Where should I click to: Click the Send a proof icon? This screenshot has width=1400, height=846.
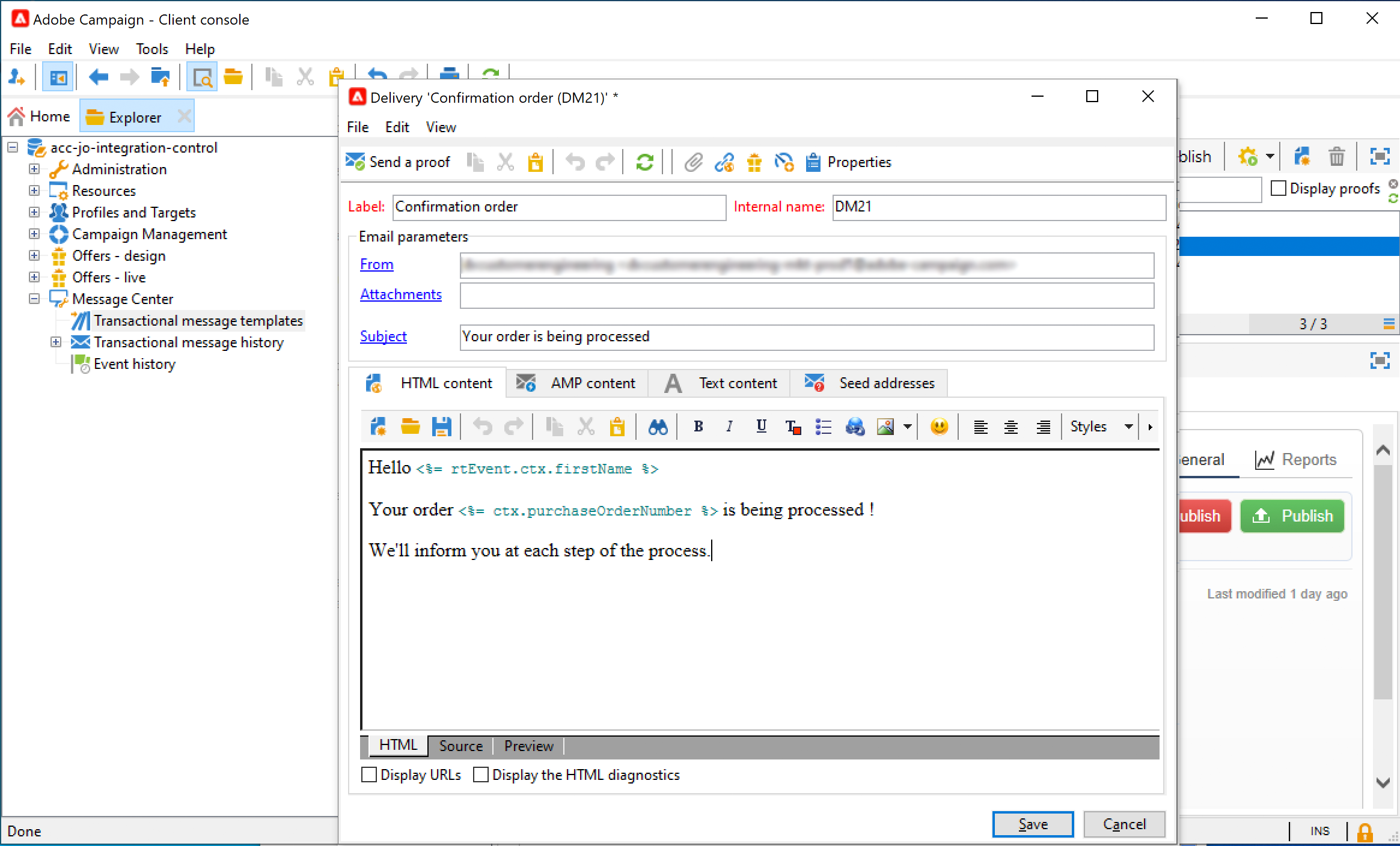tap(355, 162)
